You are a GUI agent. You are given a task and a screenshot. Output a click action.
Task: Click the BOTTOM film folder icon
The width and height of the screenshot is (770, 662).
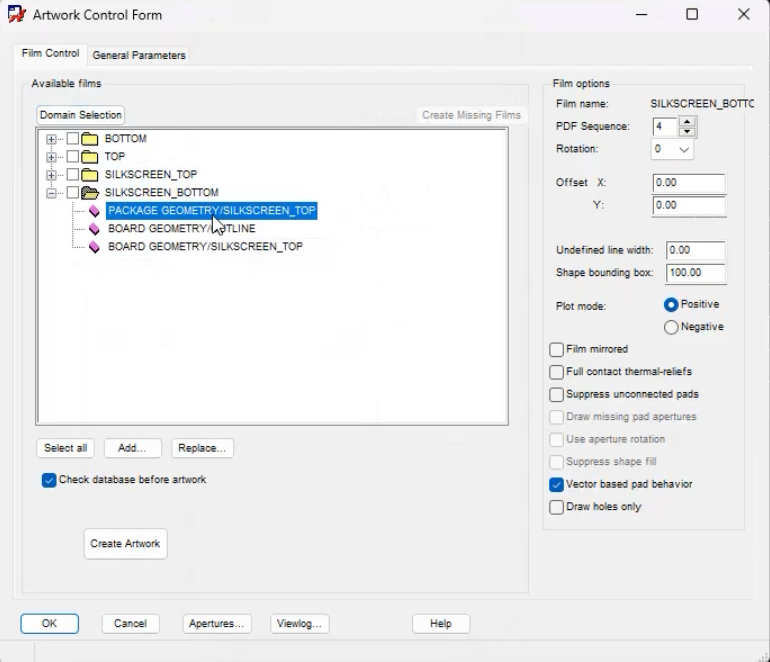89,139
